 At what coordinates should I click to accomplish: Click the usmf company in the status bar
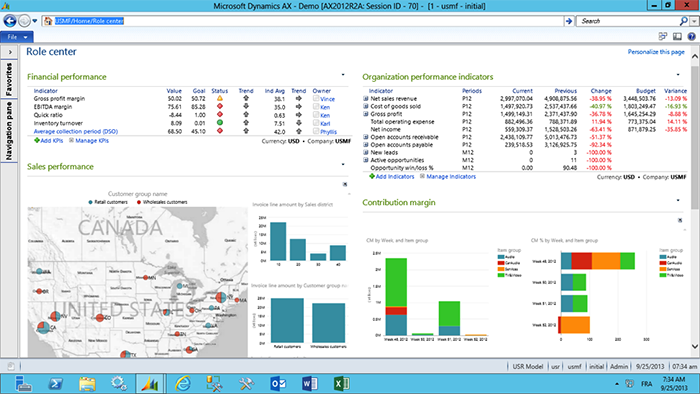coord(575,366)
